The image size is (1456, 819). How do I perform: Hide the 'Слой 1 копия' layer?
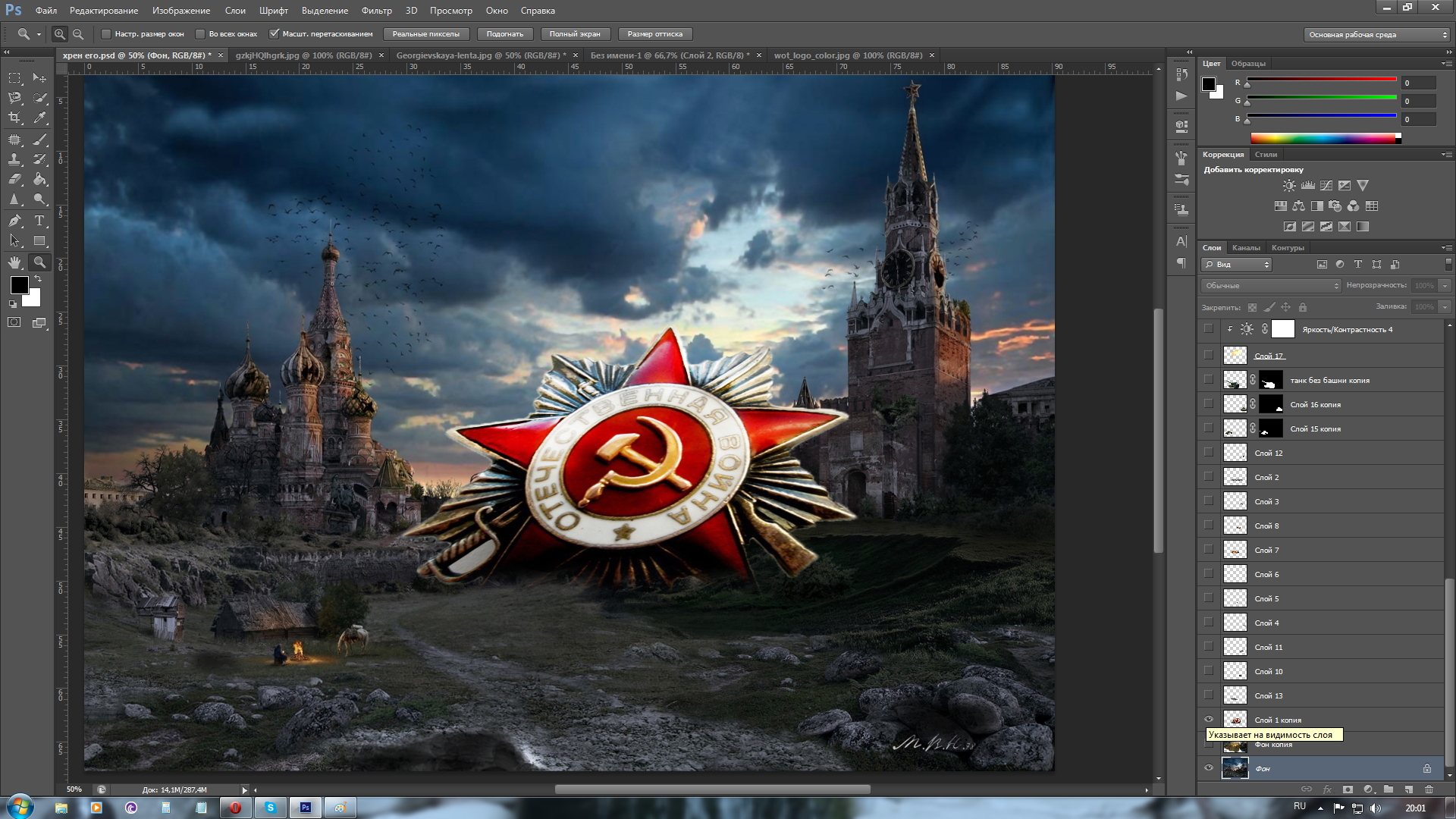point(1209,720)
